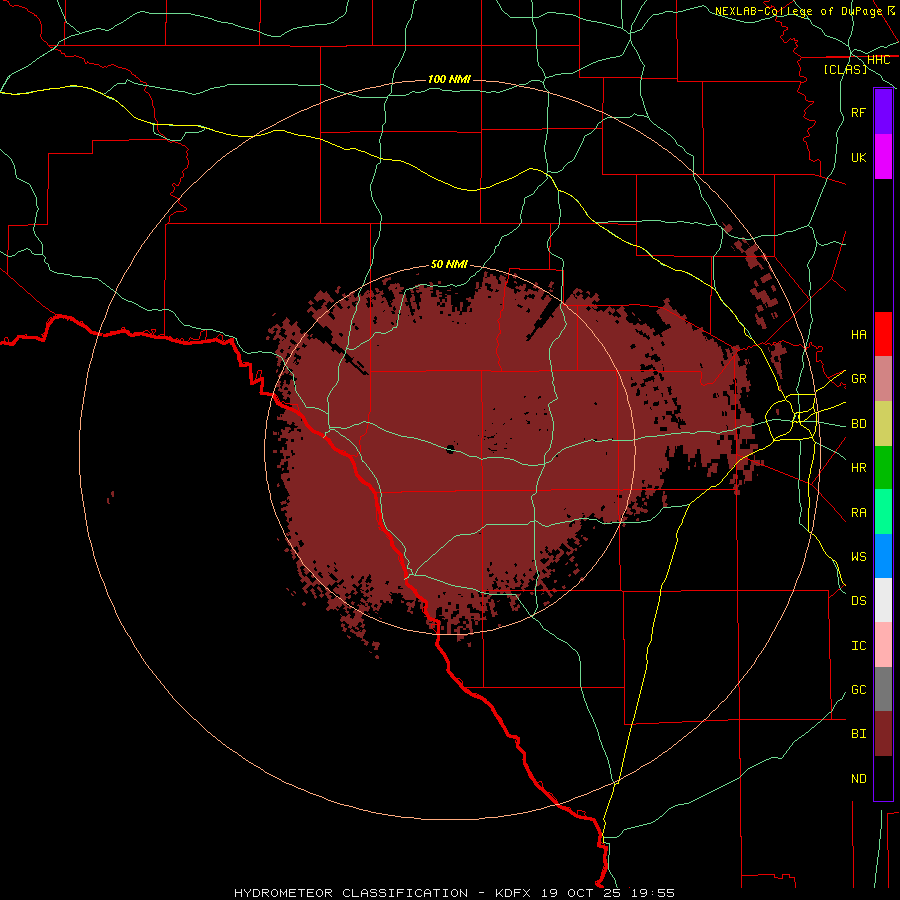The height and width of the screenshot is (900, 900).
Task: Click the "19 OCT 25" date text
Action: (581, 893)
